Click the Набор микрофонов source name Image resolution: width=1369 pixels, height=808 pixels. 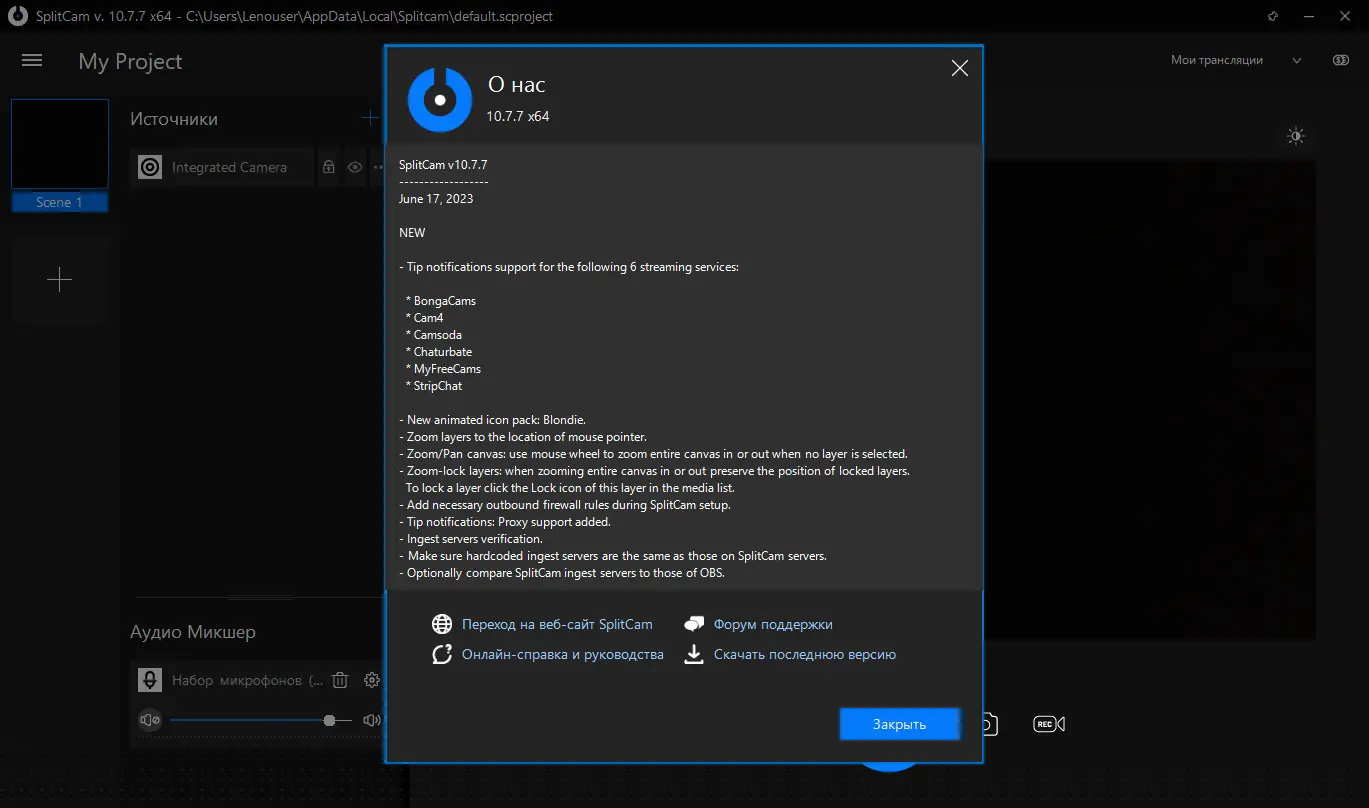point(248,680)
